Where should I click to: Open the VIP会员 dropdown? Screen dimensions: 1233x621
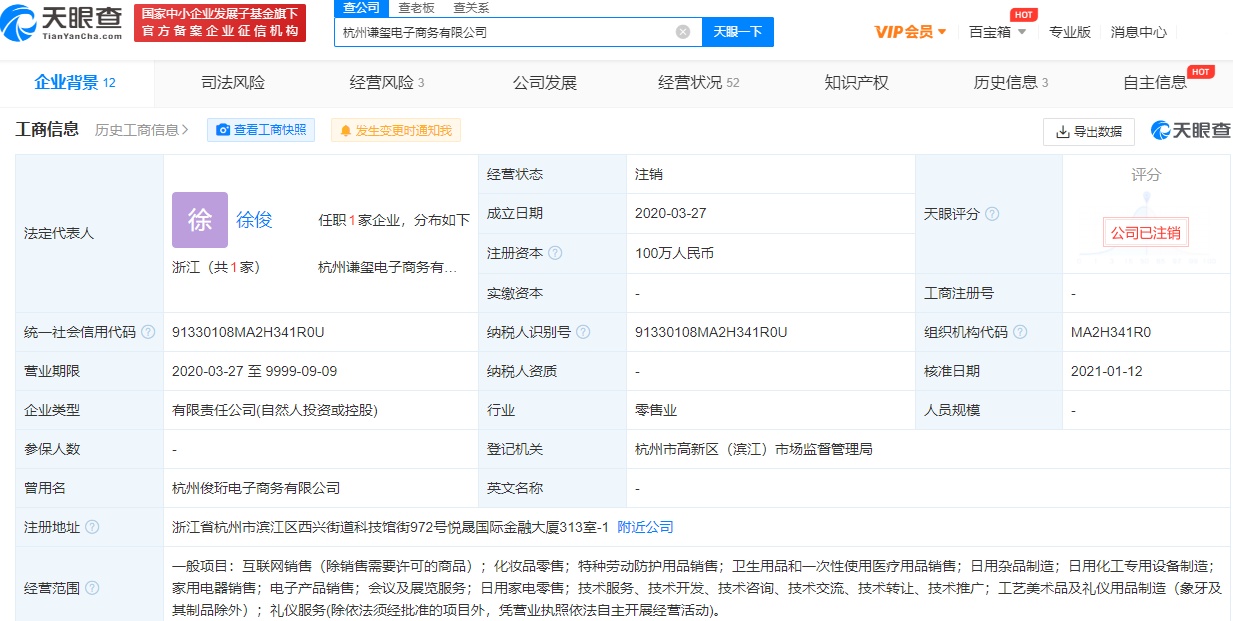910,32
